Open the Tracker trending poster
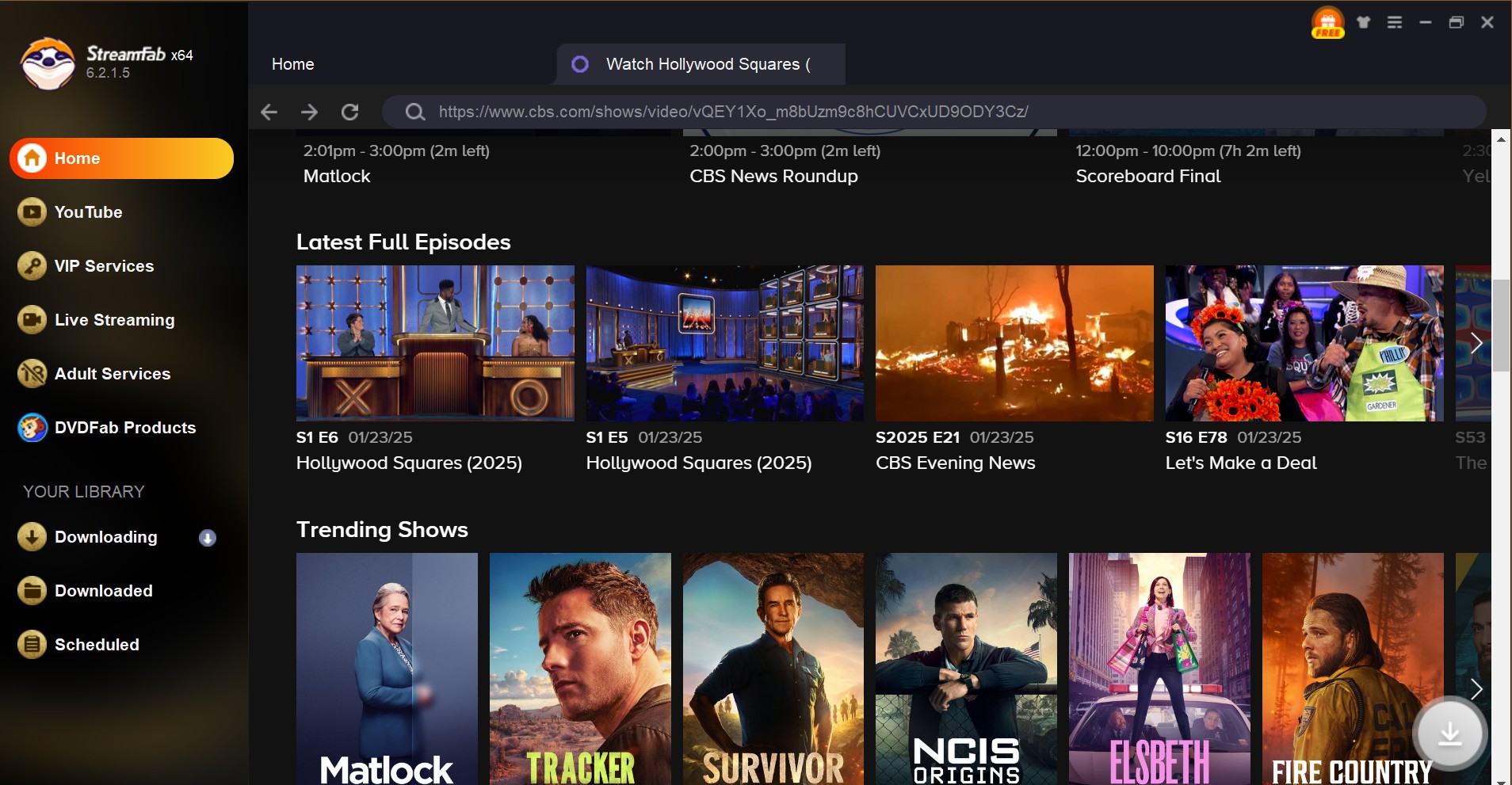The height and width of the screenshot is (785, 1512). pos(580,669)
